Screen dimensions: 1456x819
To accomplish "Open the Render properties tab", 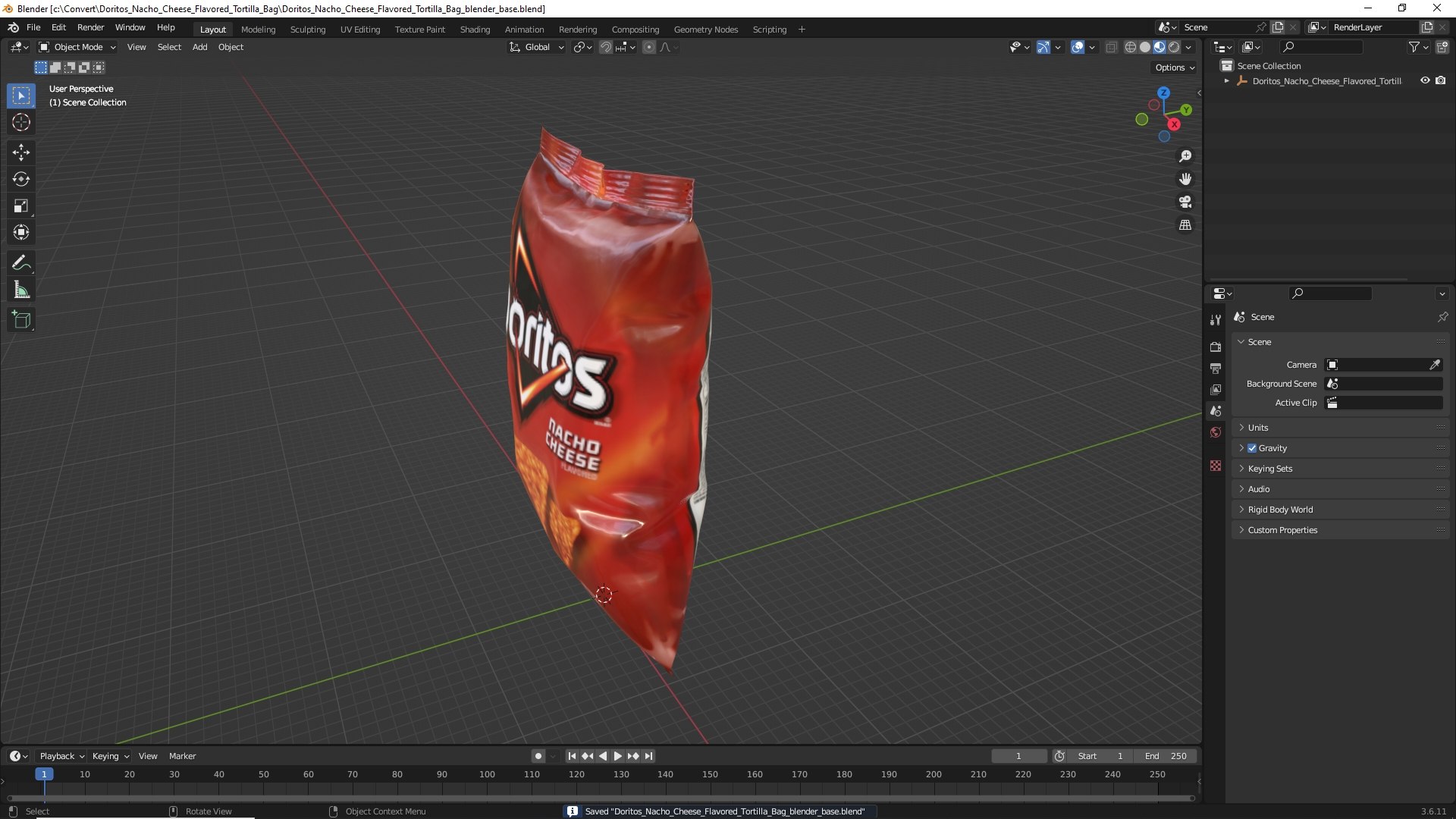I will (x=1216, y=347).
